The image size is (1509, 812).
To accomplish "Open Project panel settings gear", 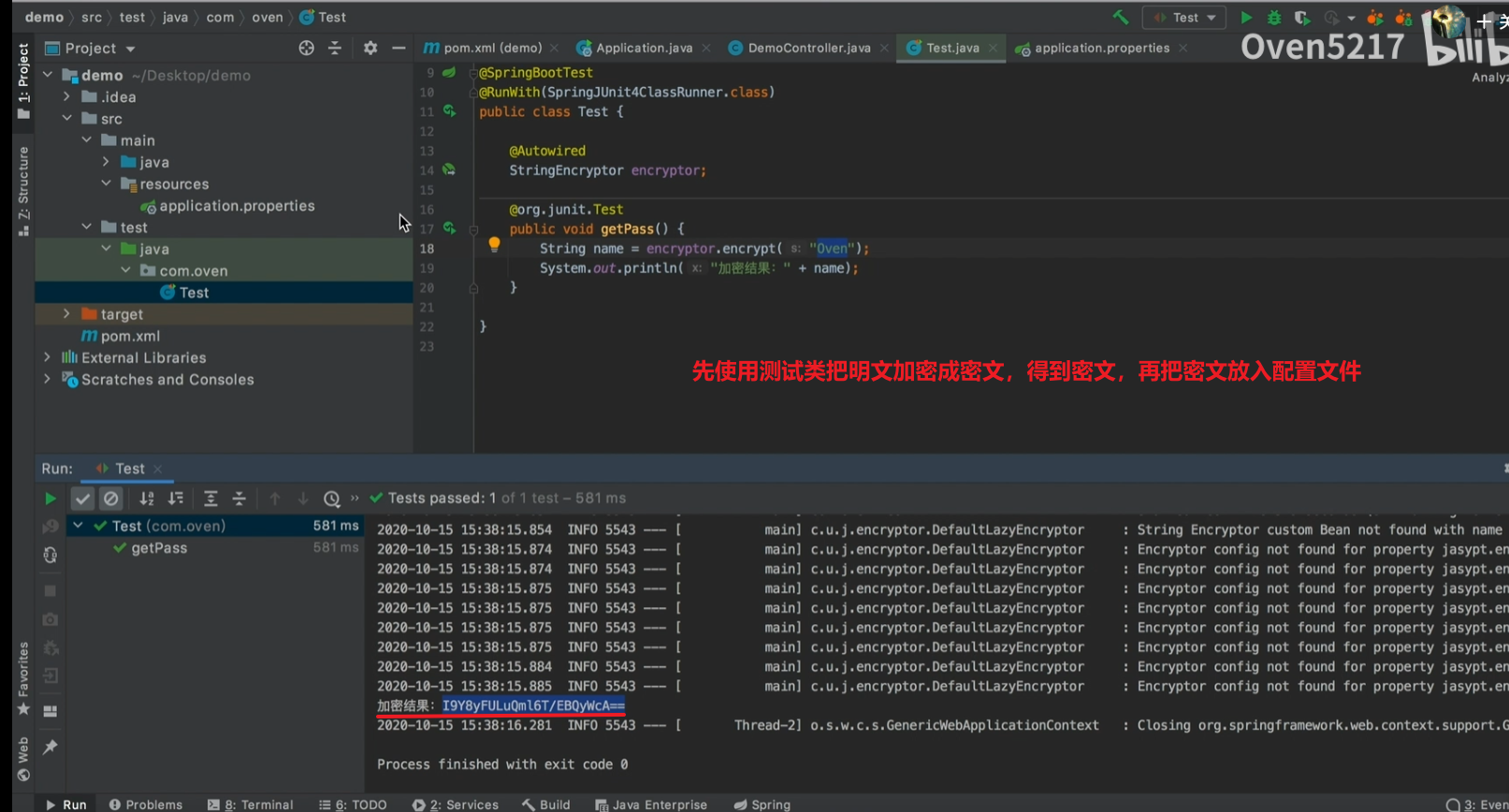I will click(370, 48).
